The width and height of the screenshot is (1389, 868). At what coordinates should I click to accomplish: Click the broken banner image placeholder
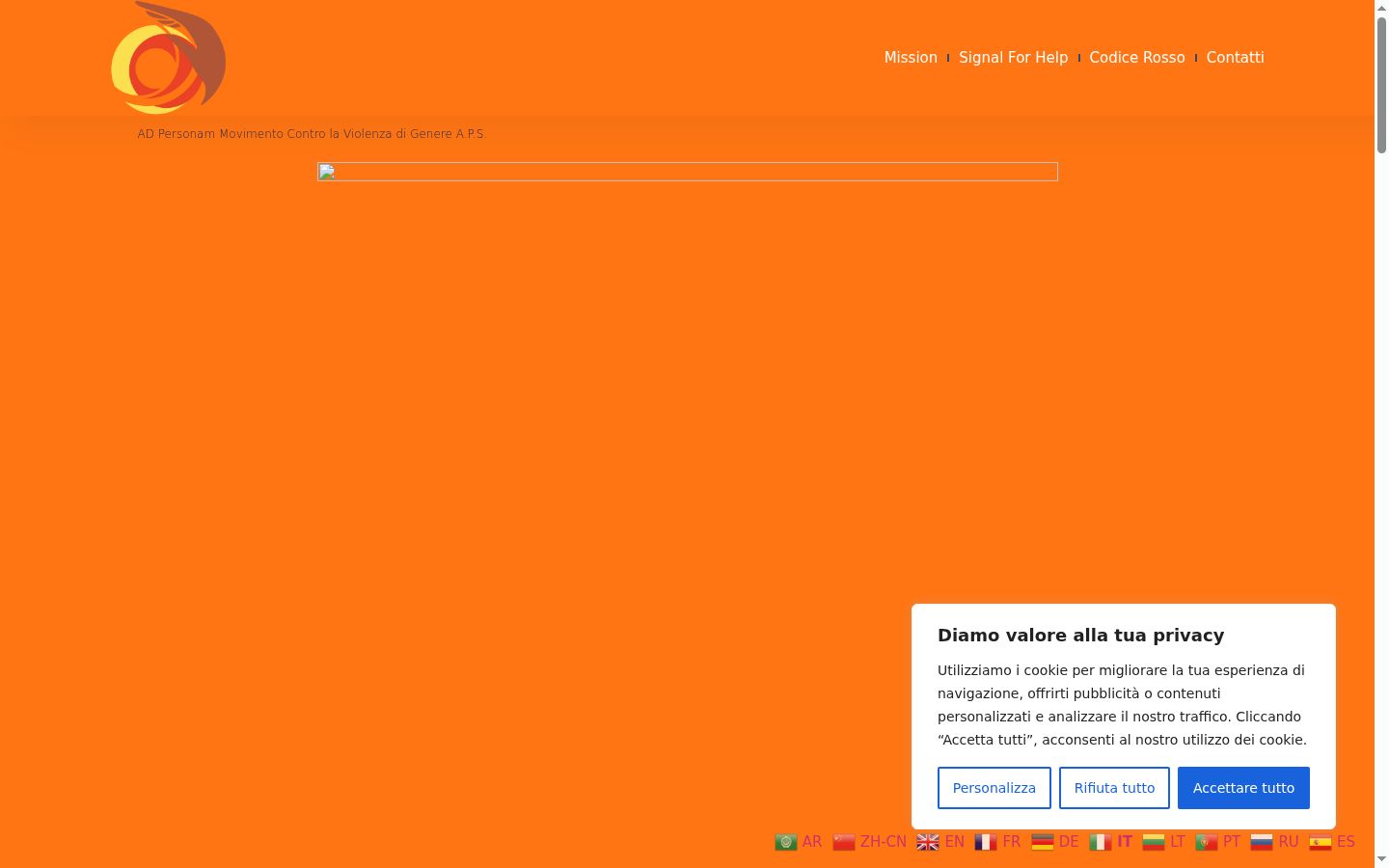688,172
